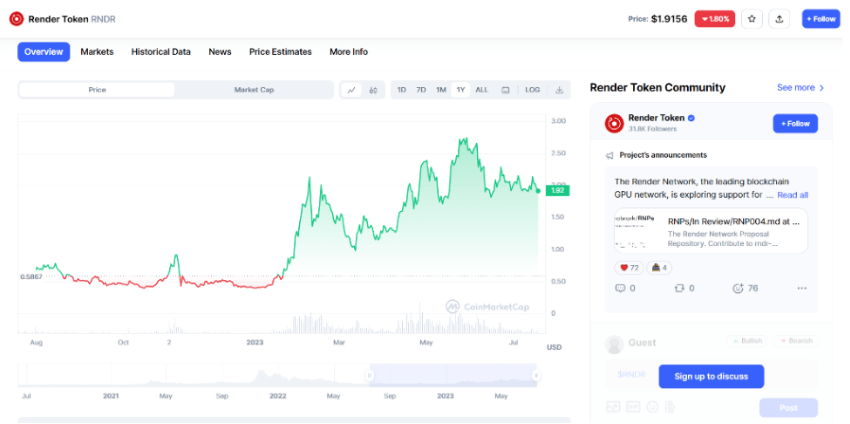This screenshot has width=850, height=424.
Task: Select the line chart icon
Action: (351, 90)
